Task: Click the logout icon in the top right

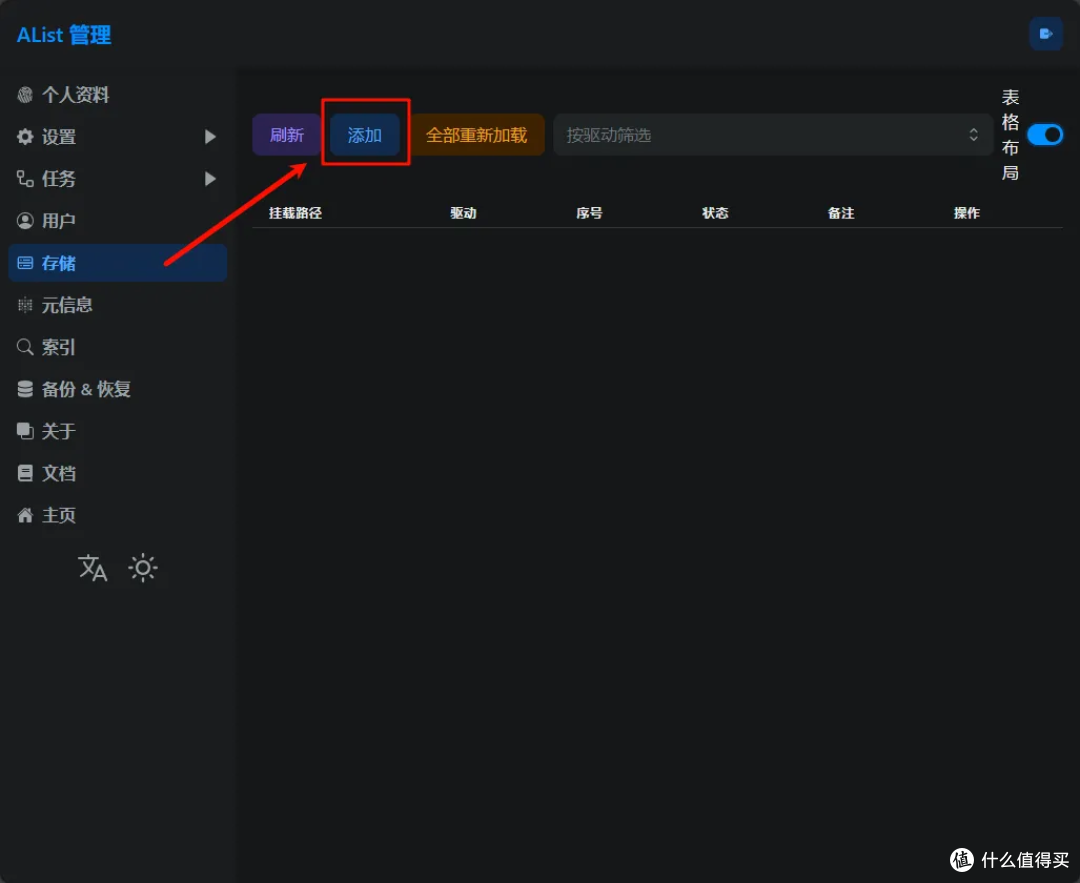Action: (x=1046, y=34)
